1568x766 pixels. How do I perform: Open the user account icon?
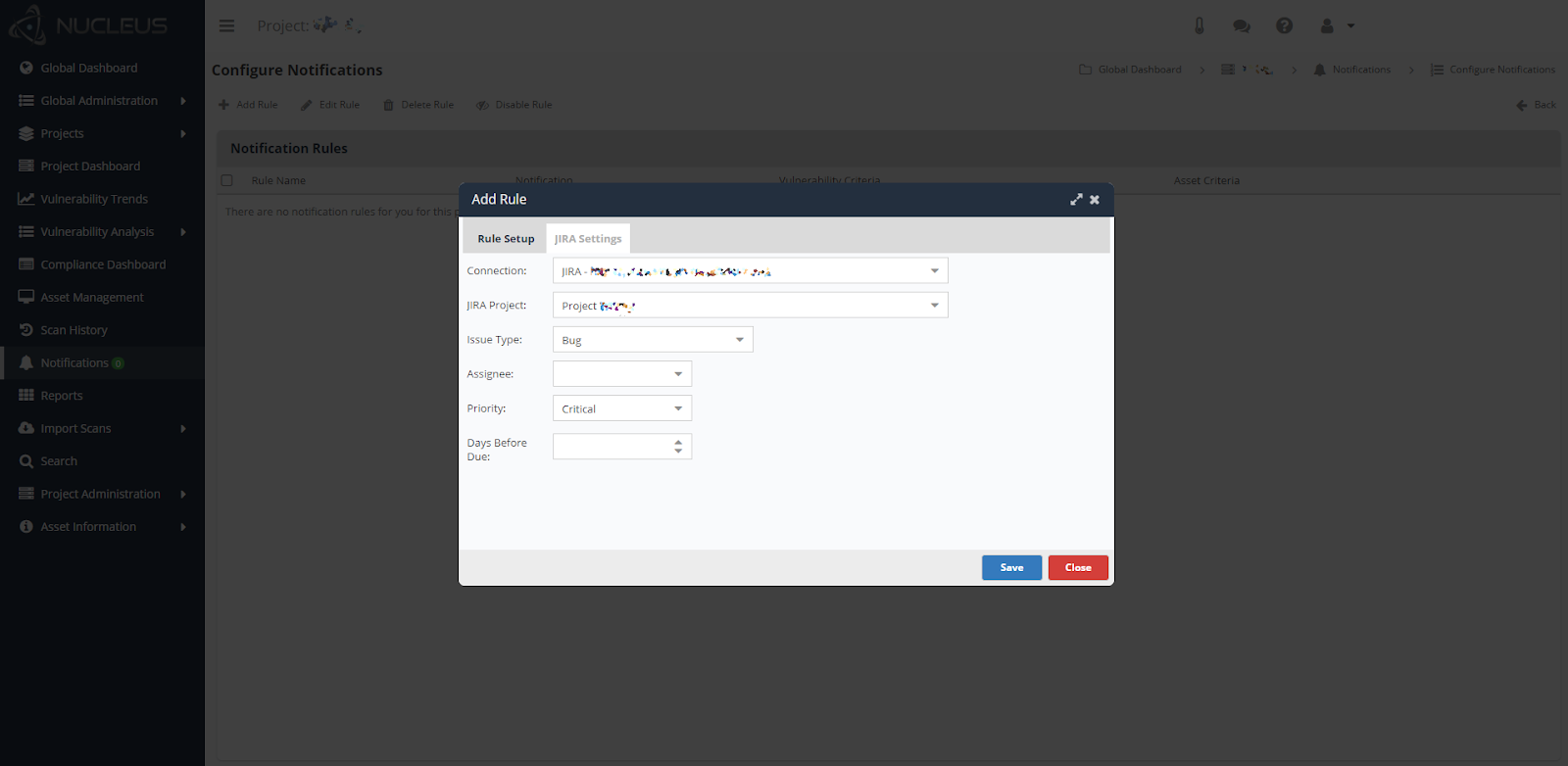(1327, 25)
